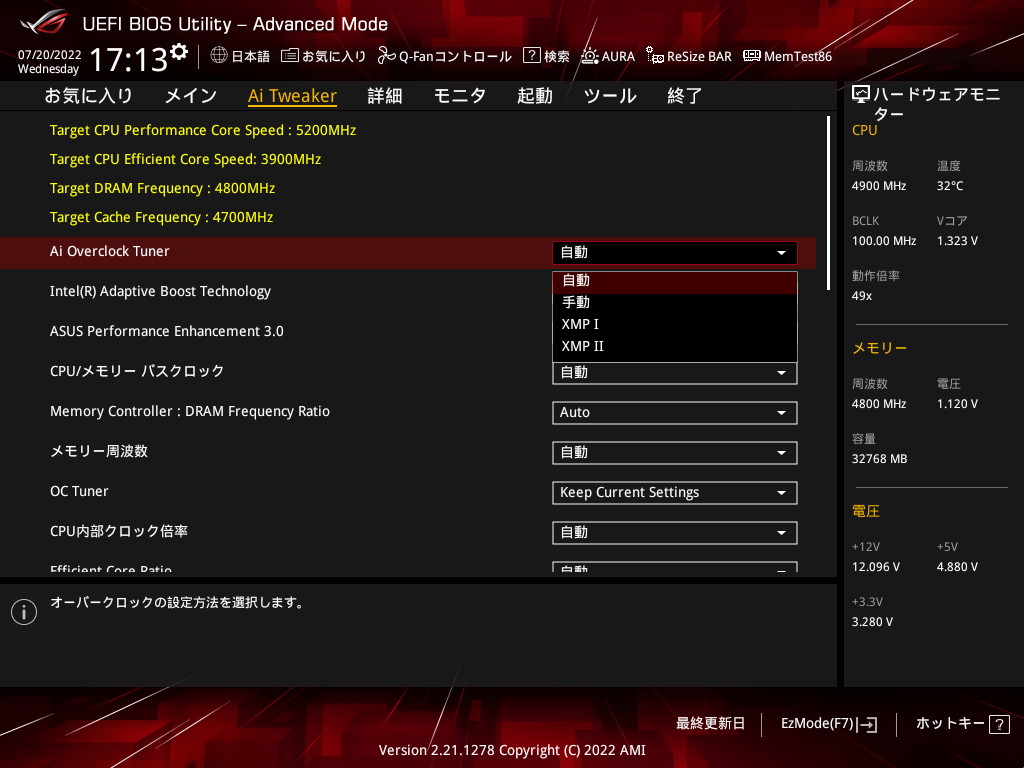Open the モニタ tab

(460, 96)
